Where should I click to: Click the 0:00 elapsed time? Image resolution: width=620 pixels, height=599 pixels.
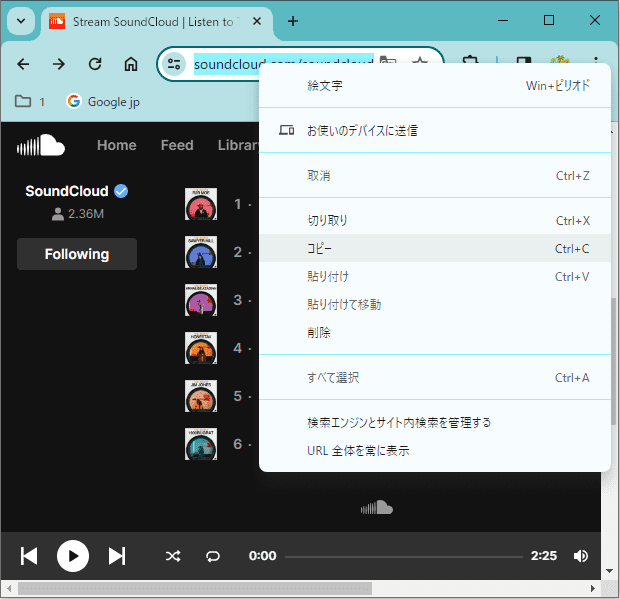tap(263, 556)
